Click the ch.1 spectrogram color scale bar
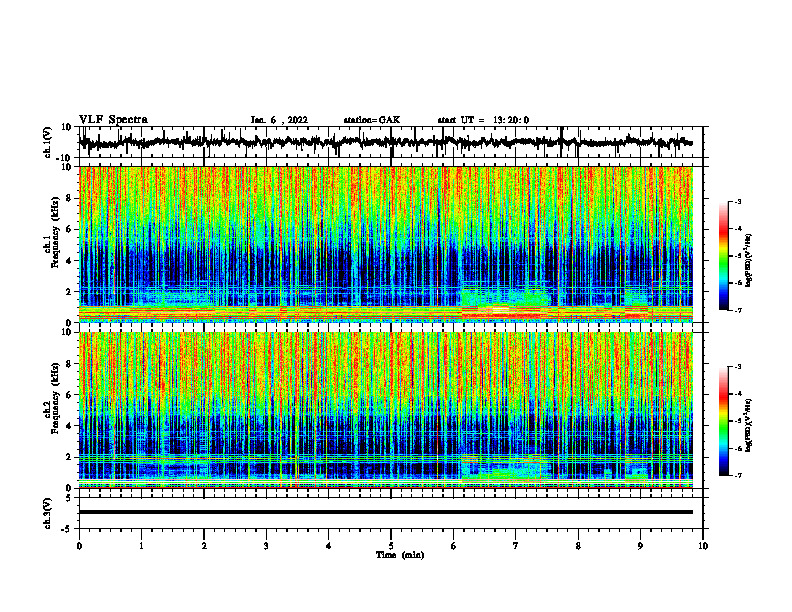 click(x=723, y=256)
